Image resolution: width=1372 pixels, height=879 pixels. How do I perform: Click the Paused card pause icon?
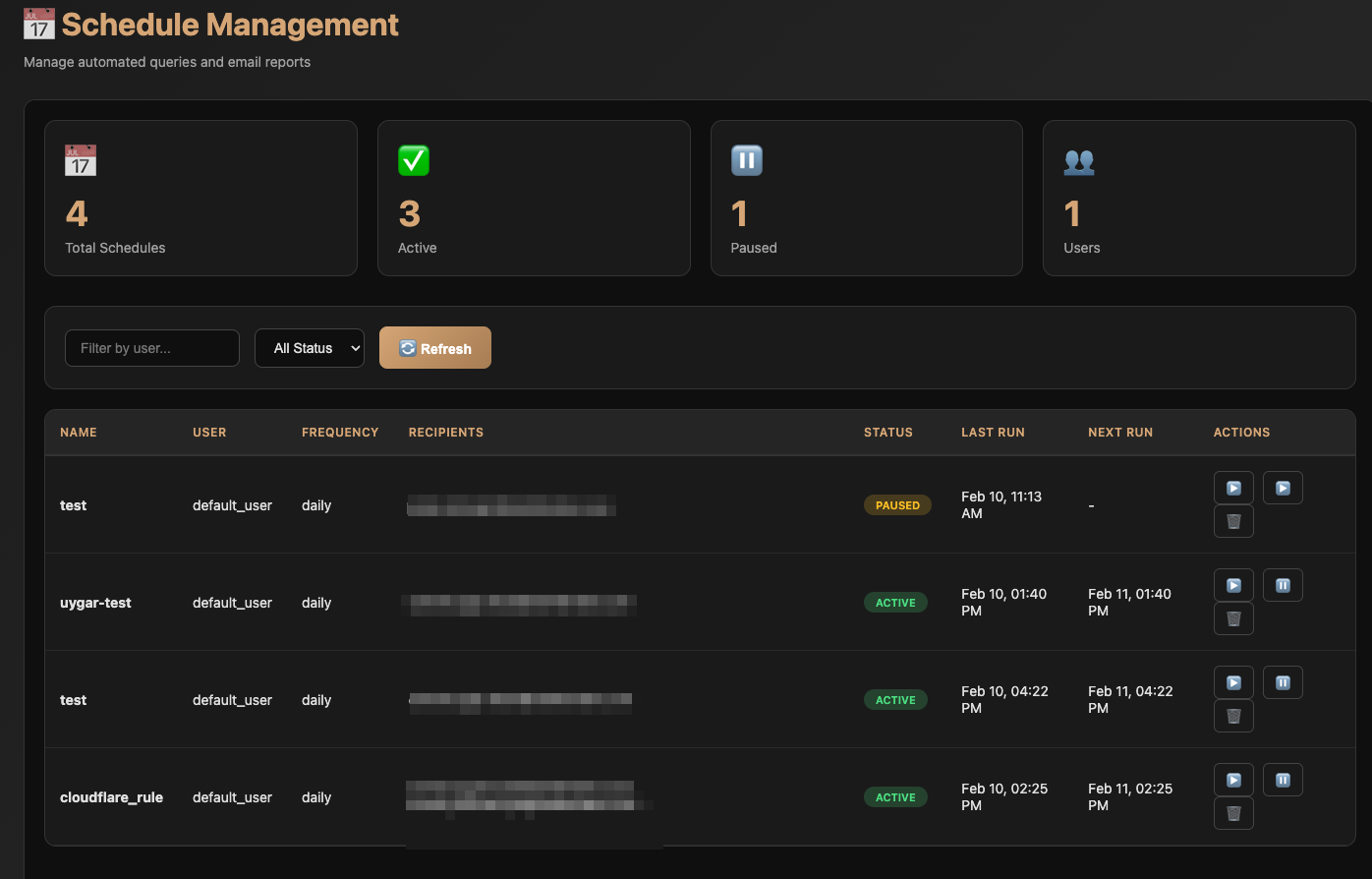coord(745,160)
